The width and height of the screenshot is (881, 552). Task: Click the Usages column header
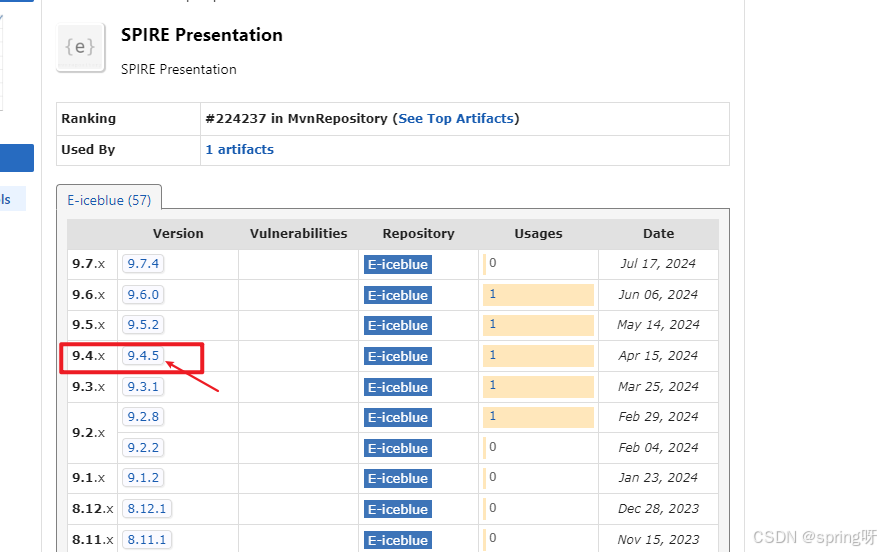pyautogui.click(x=538, y=234)
